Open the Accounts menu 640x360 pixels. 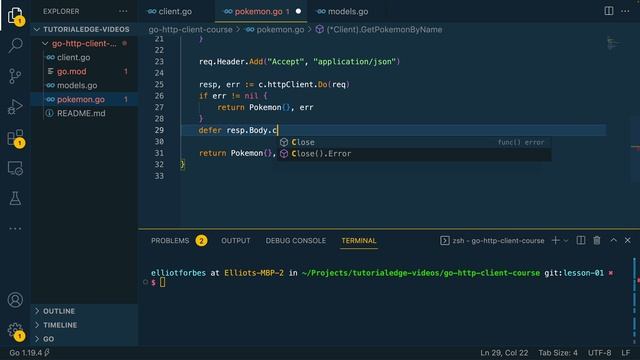coord(15,300)
